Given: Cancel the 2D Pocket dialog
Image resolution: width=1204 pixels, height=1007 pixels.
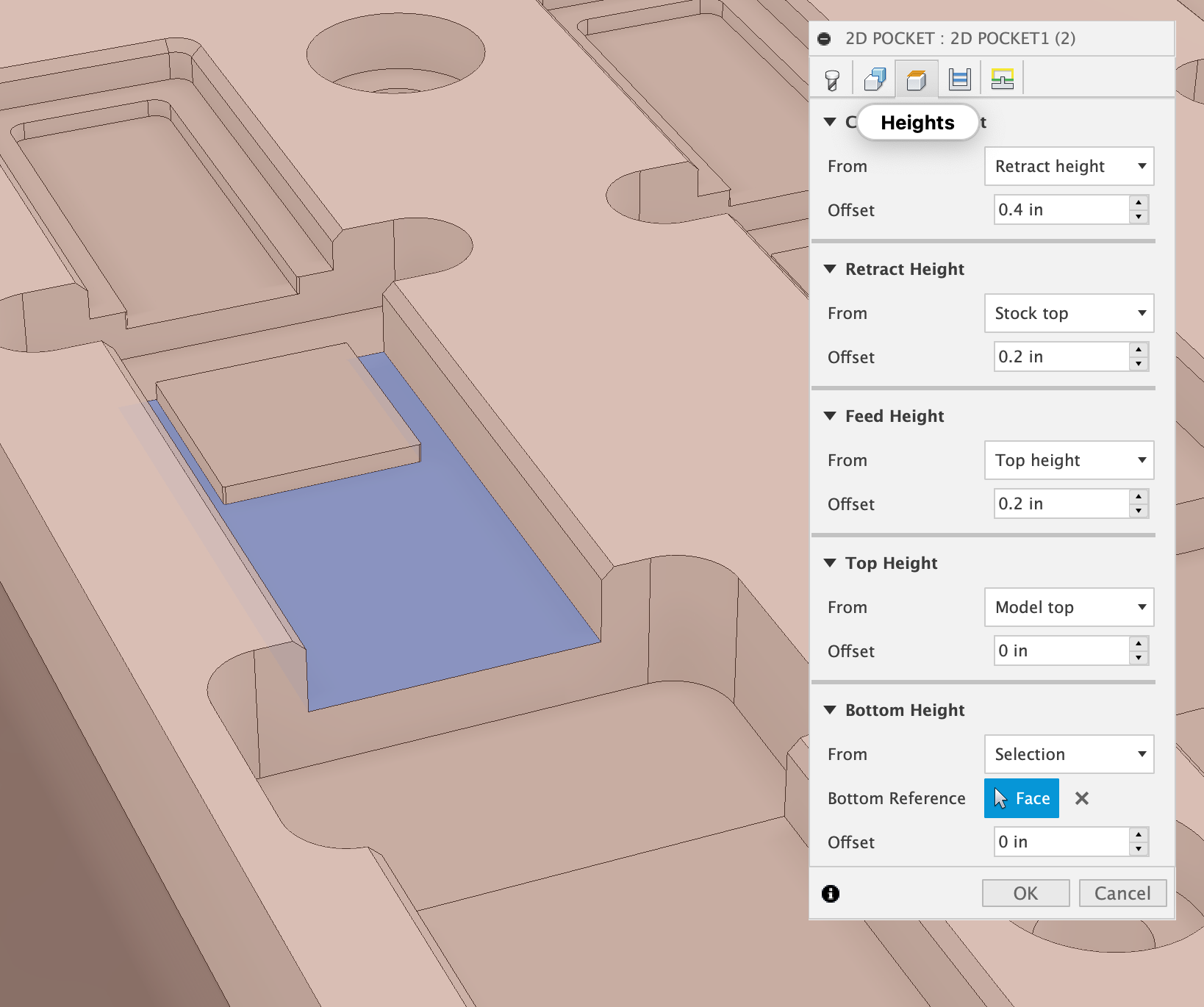Looking at the screenshot, I should click(x=1122, y=893).
